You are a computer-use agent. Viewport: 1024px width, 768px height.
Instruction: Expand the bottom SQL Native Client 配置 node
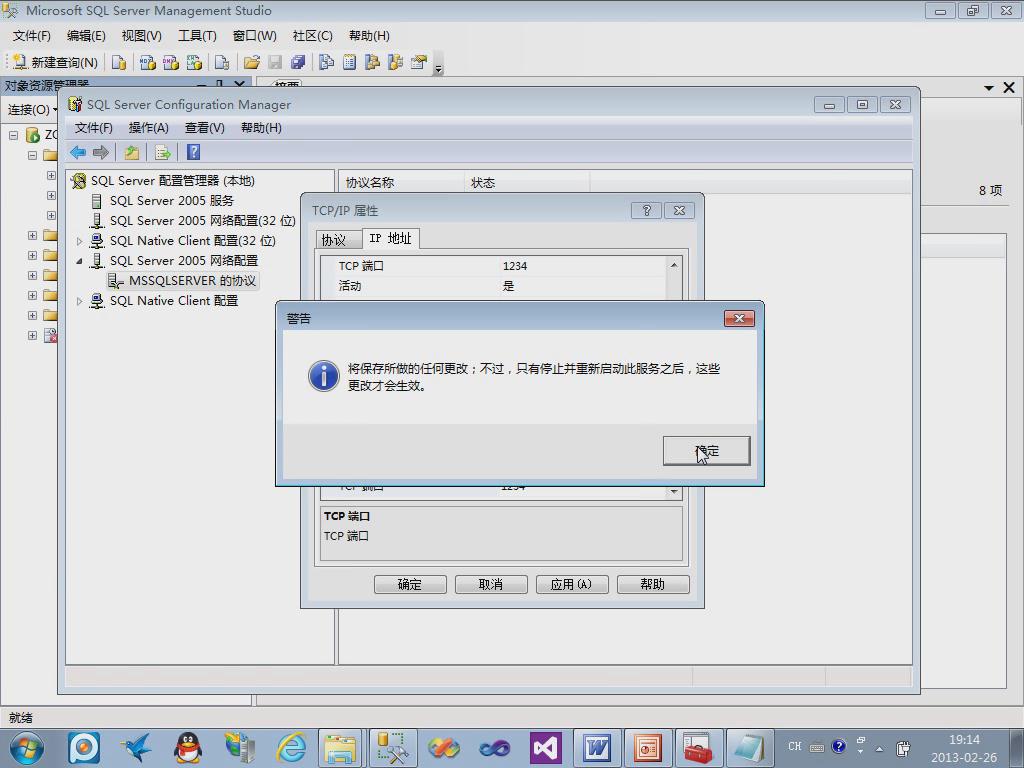coord(79,301)
